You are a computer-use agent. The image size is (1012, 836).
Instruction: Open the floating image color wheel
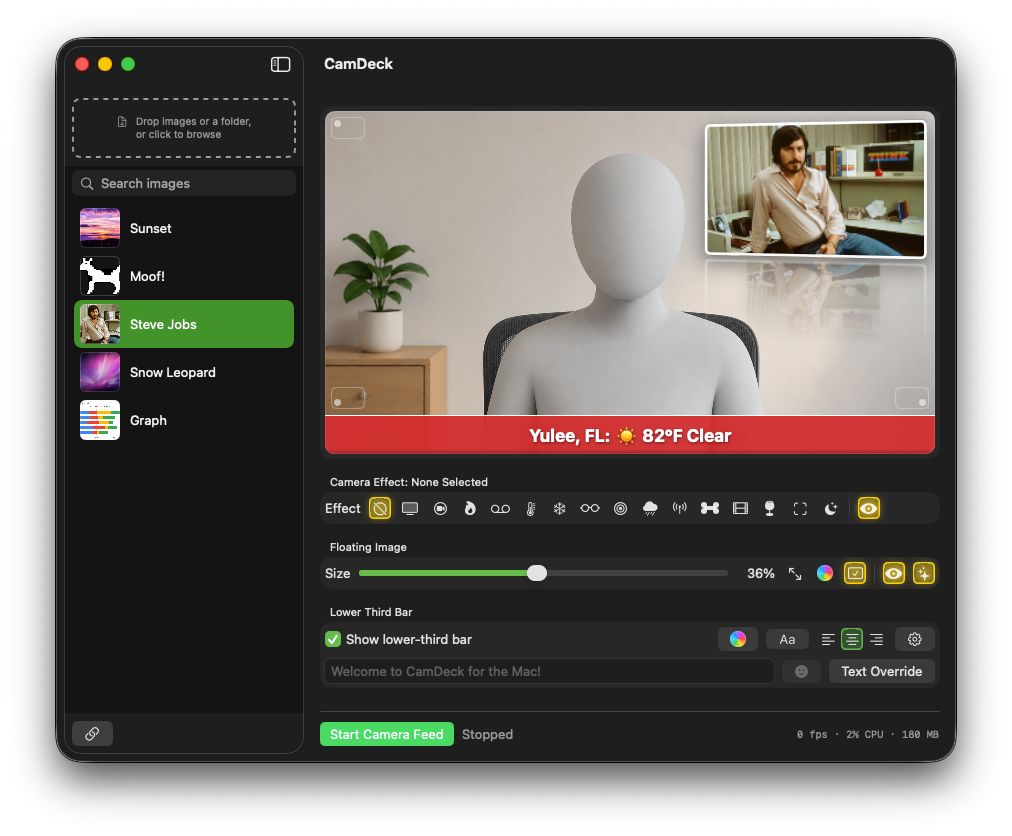825,573
